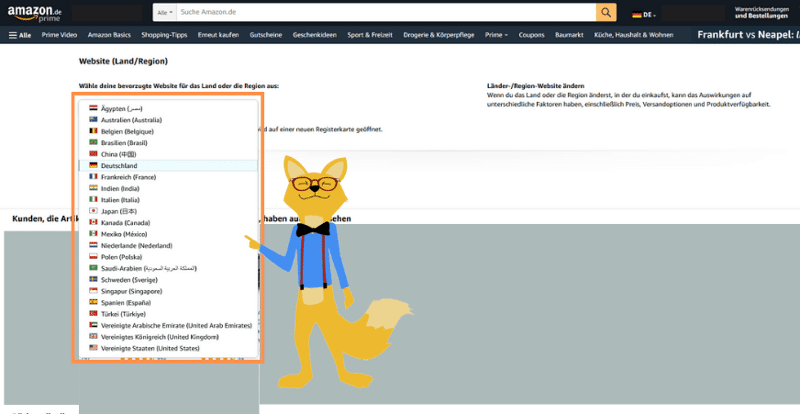This screenshot has width=800, height=414.
Task: Expand the search category Alle dropdown
Action: pos(164,13)
